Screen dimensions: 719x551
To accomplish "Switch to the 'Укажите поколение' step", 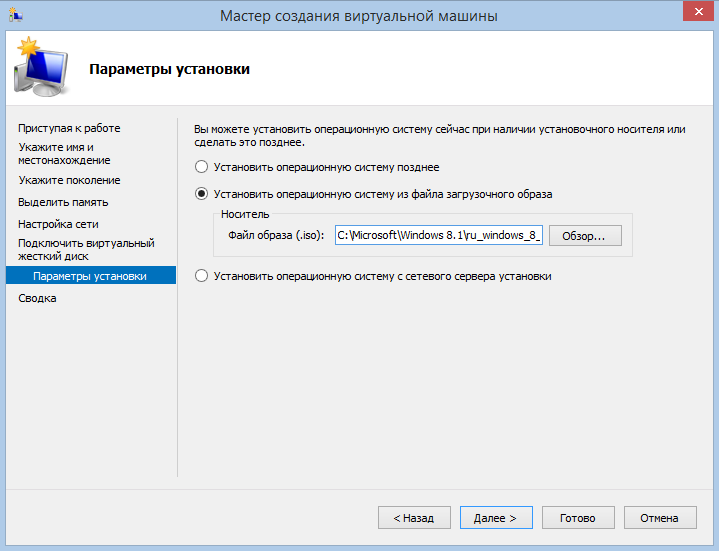I will point(69,180).
